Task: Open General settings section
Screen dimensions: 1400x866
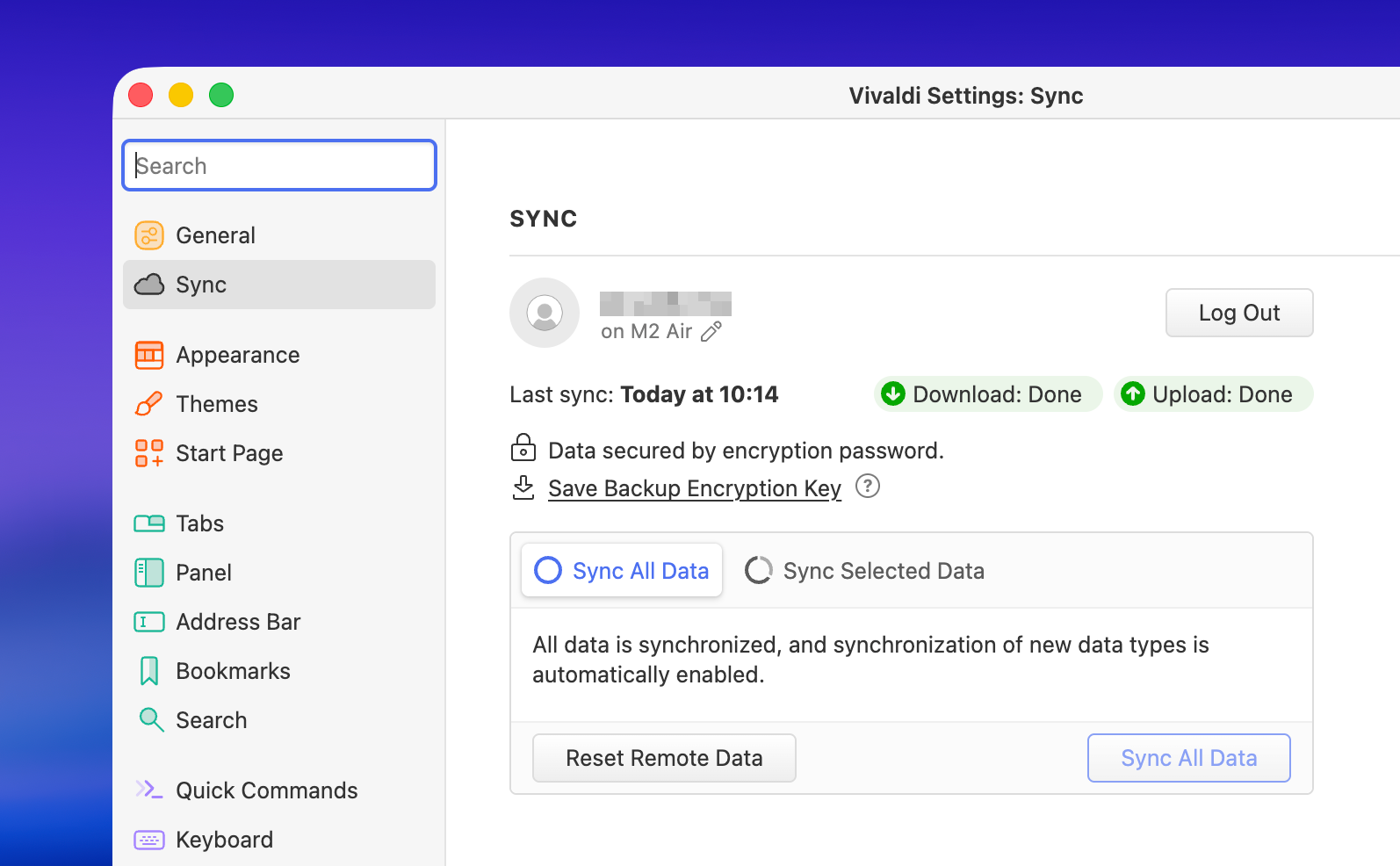Action: pyautogui.click(x=279, y=235)
